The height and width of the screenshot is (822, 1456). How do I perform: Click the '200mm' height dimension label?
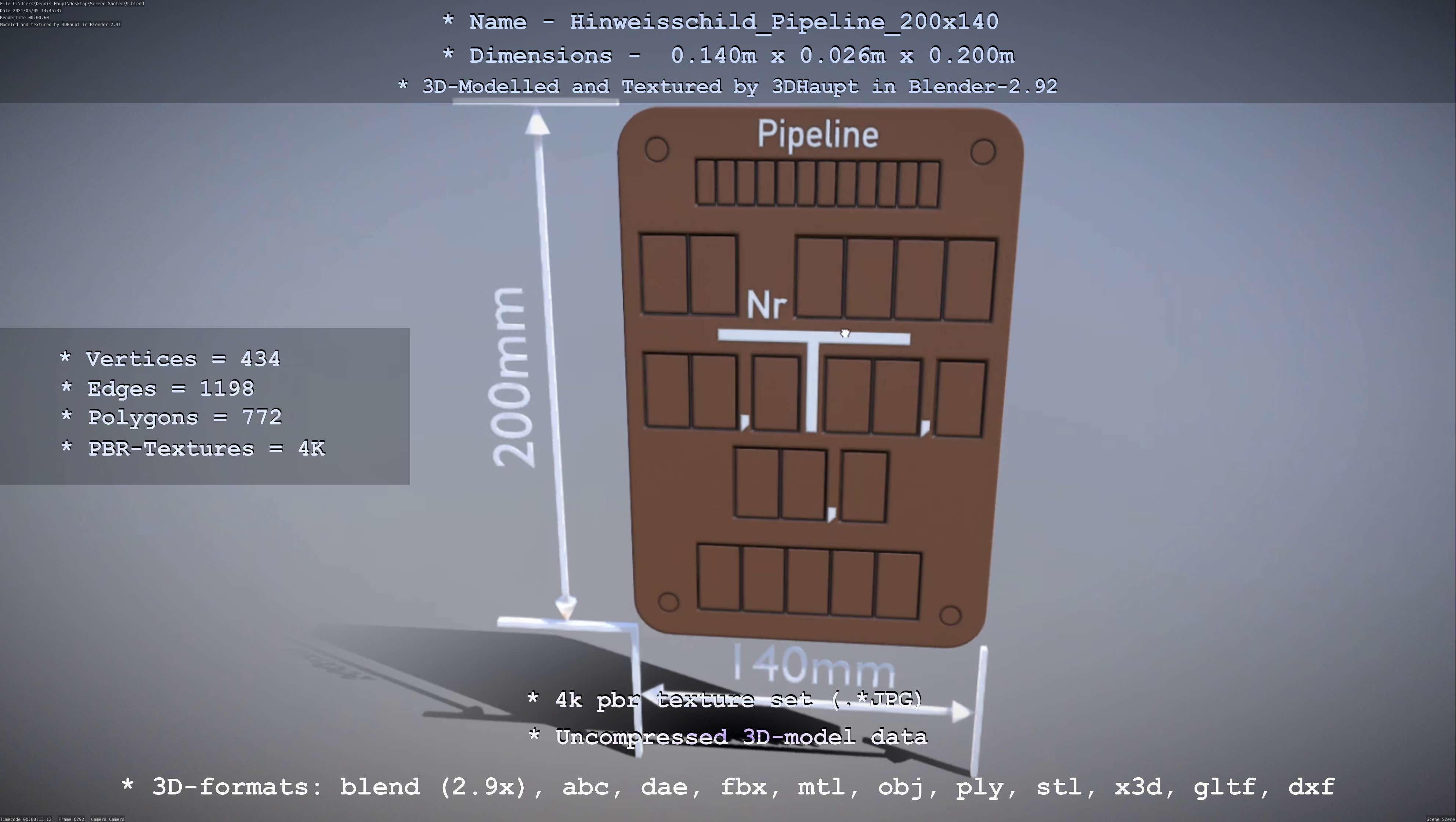pyautogui.click(x=512, y=377)
